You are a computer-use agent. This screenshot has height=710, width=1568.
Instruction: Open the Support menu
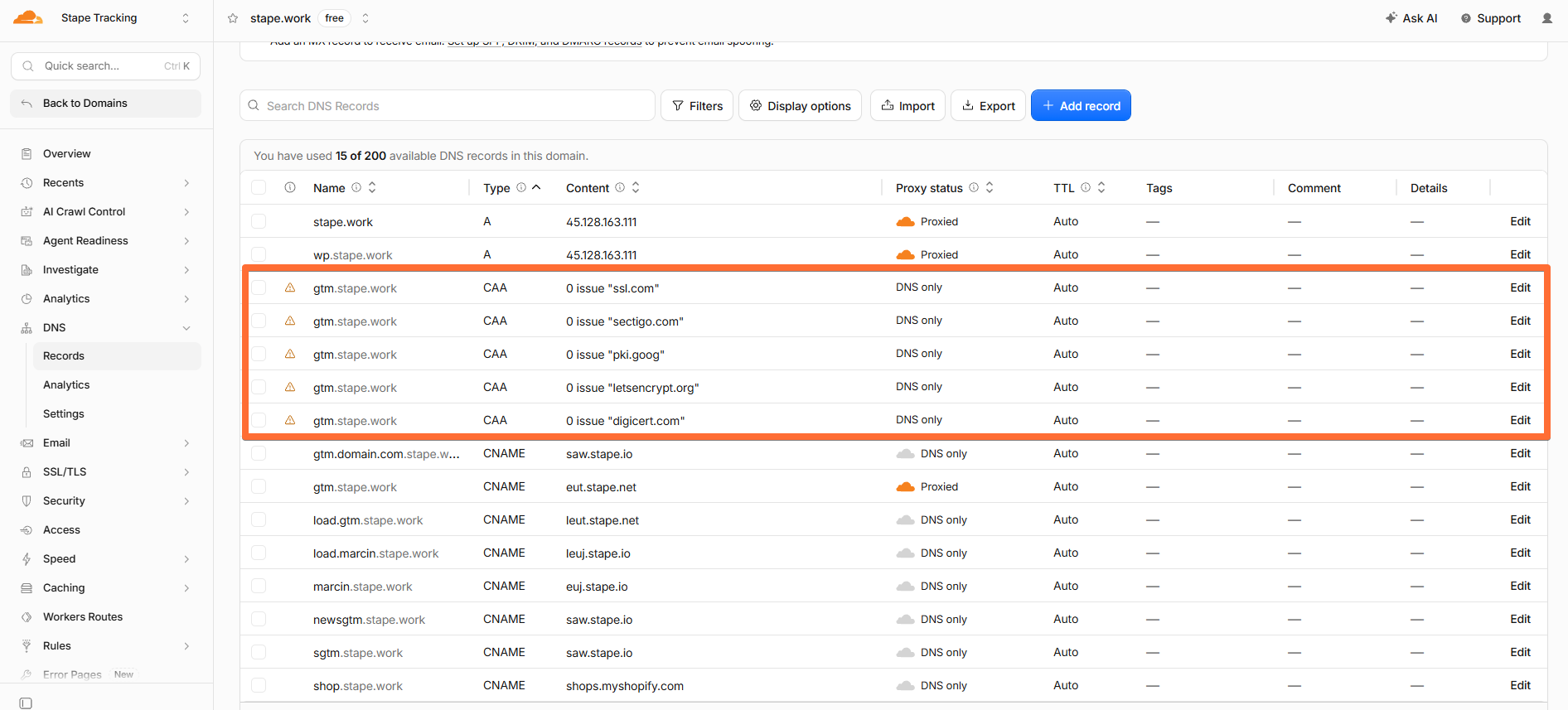1490,18
